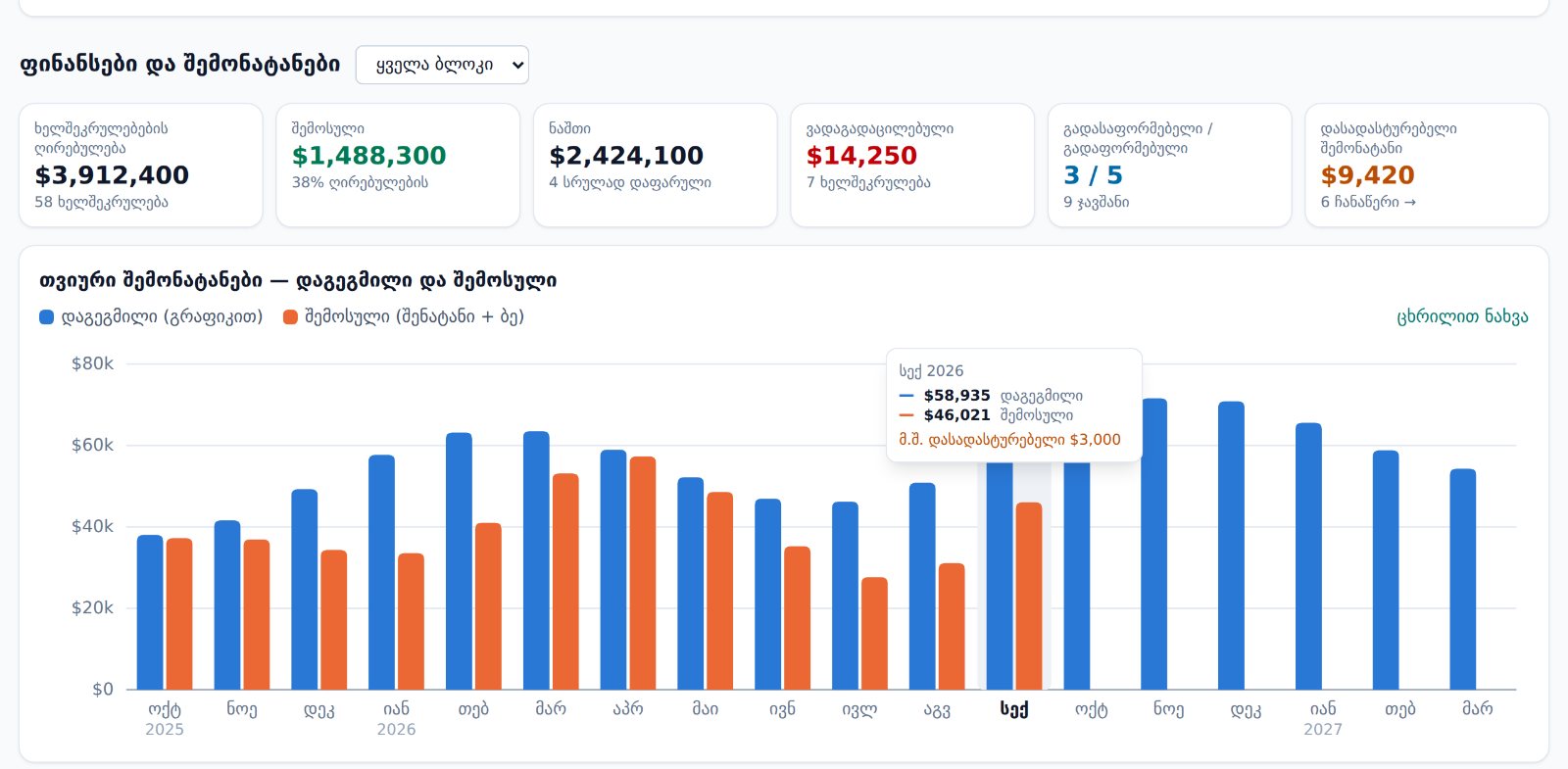Click the blue planned bar for February 2026
The height and width of the screenshot is (769, 1568).
(459, 561)
